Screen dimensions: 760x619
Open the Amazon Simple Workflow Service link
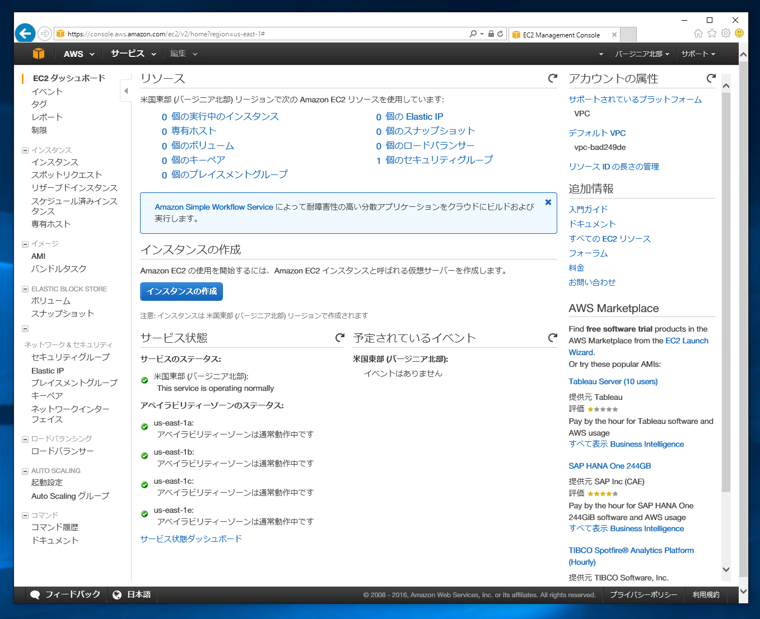214,207
